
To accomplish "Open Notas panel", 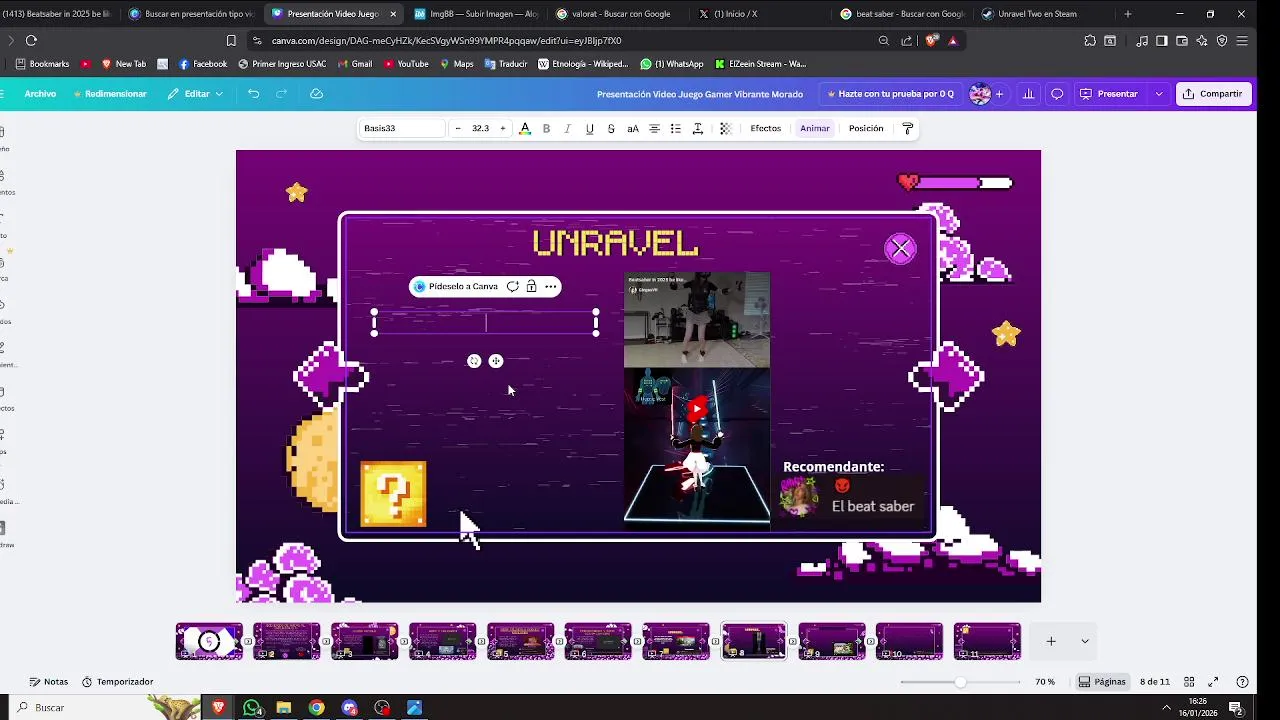I will pos(49,682).
